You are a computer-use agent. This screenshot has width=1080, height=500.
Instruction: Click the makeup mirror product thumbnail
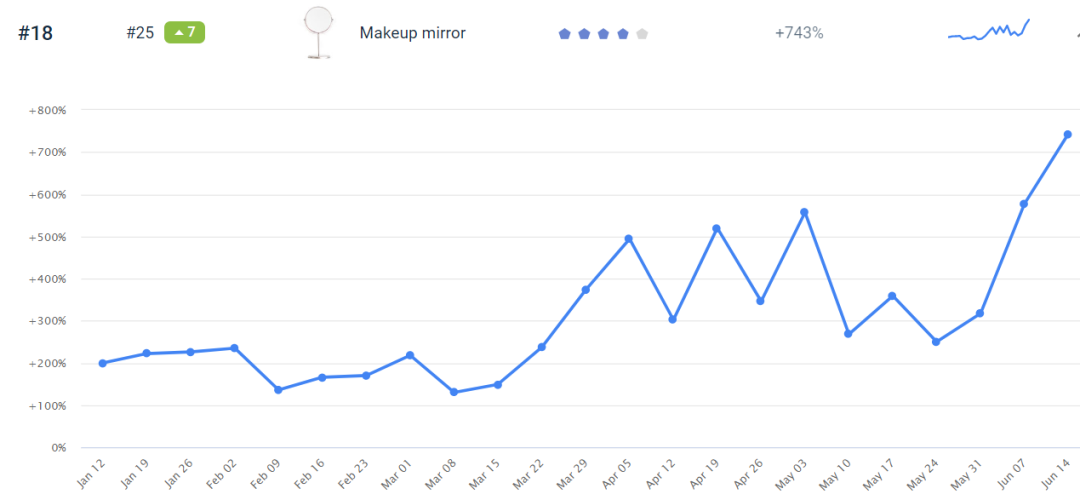[x=319, y=33]
